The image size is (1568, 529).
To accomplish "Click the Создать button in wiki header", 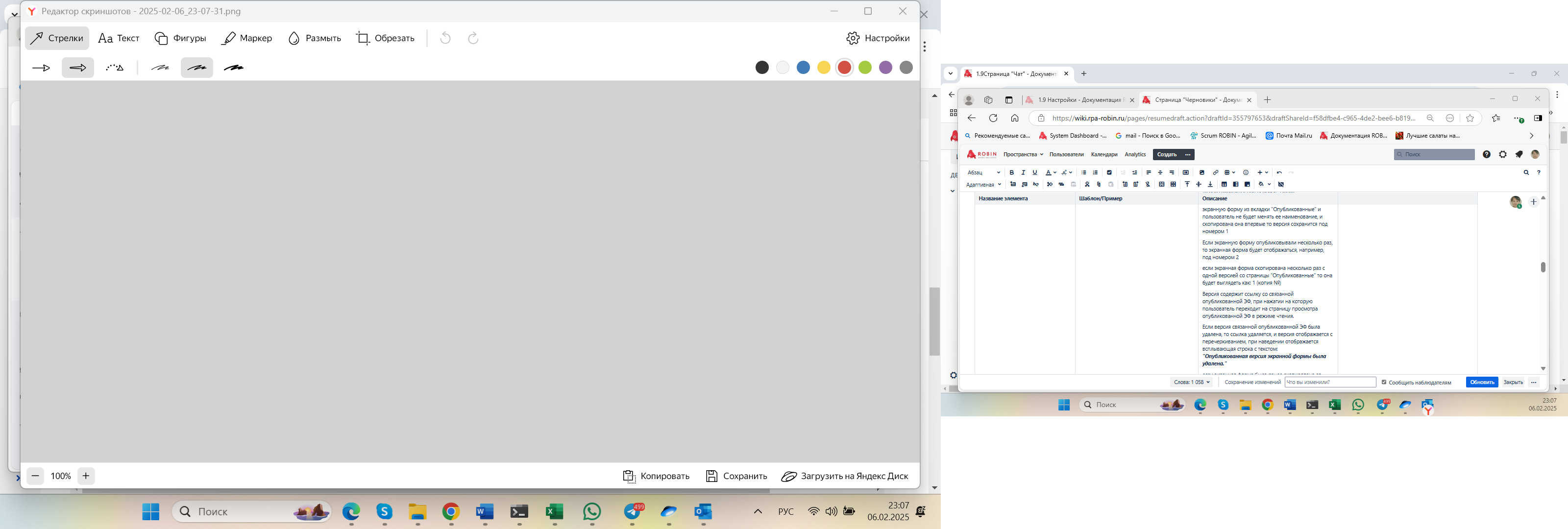I will pos(1167,155).
